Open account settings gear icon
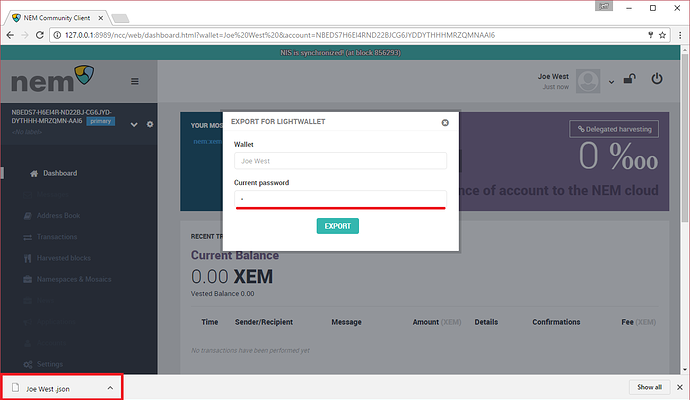 point(150,124)
